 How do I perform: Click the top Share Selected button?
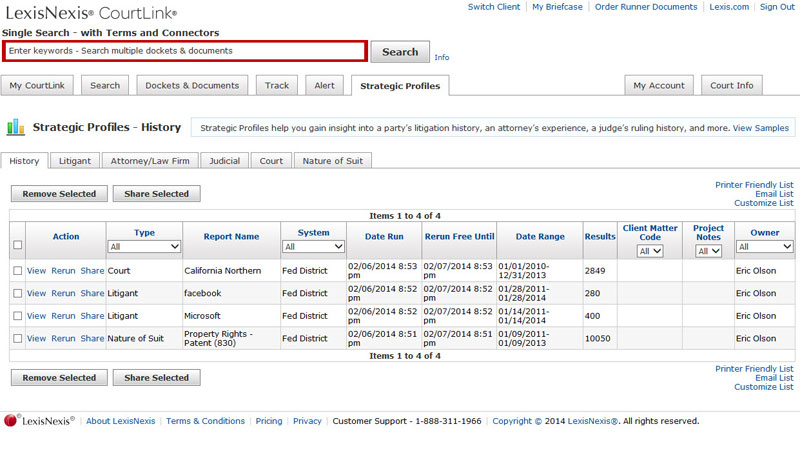[156, 194]
